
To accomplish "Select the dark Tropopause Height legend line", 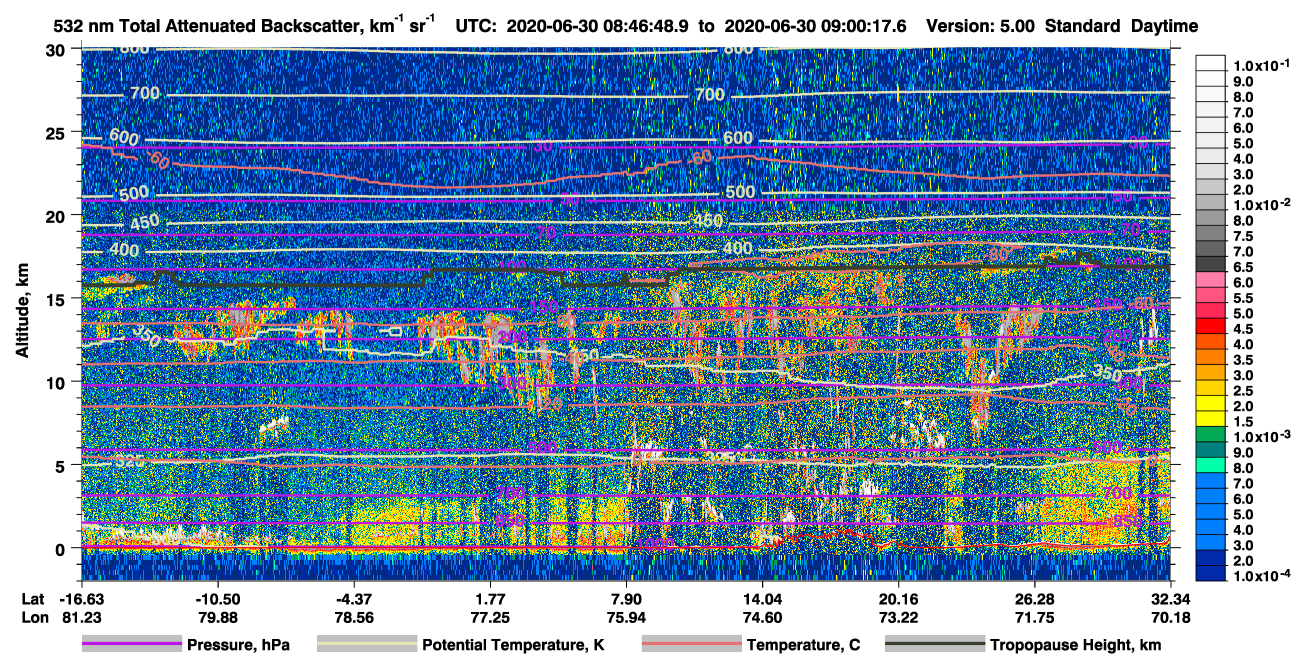I will [935, 645].
